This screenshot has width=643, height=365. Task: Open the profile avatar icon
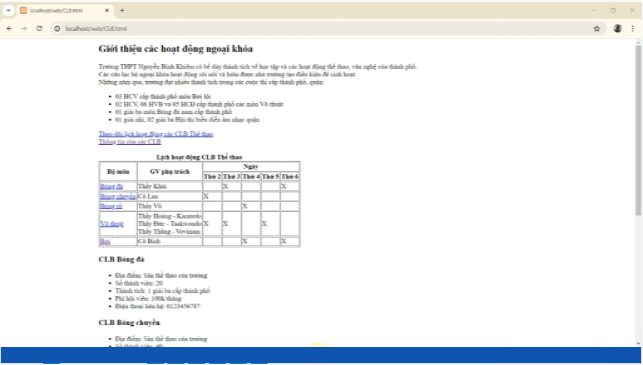tap(618, 28)
